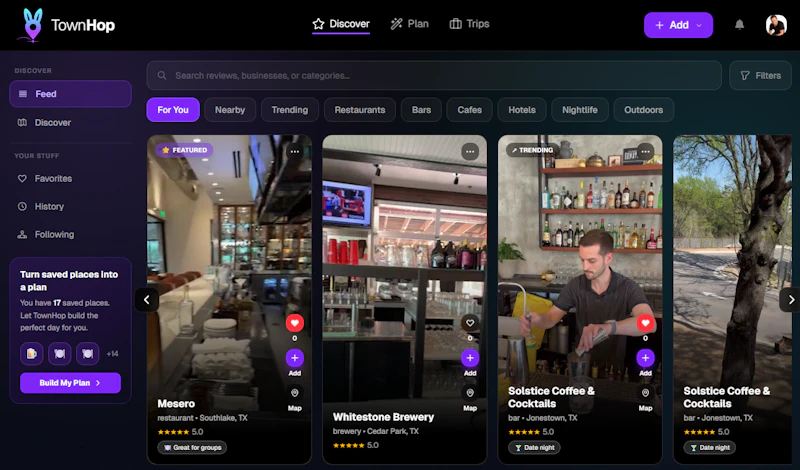
Task: Click the Great for groups tag
Action: click(x=192, y=448)
